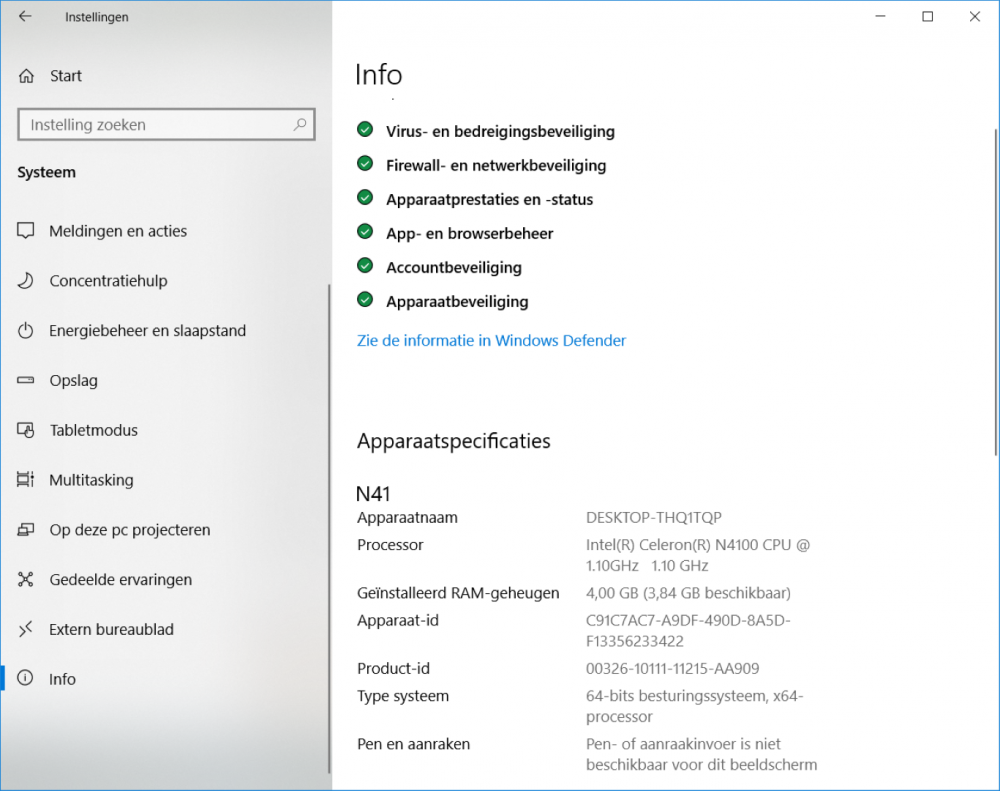
Task: Click the Concentratiehulp moon icon
Action: pyautogui.click(x=27, y=281)
